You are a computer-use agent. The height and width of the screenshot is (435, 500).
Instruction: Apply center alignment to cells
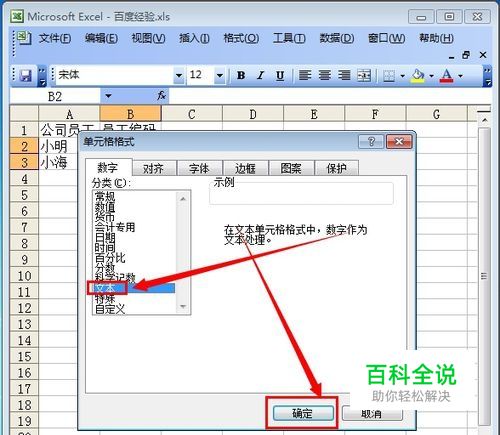324,76
